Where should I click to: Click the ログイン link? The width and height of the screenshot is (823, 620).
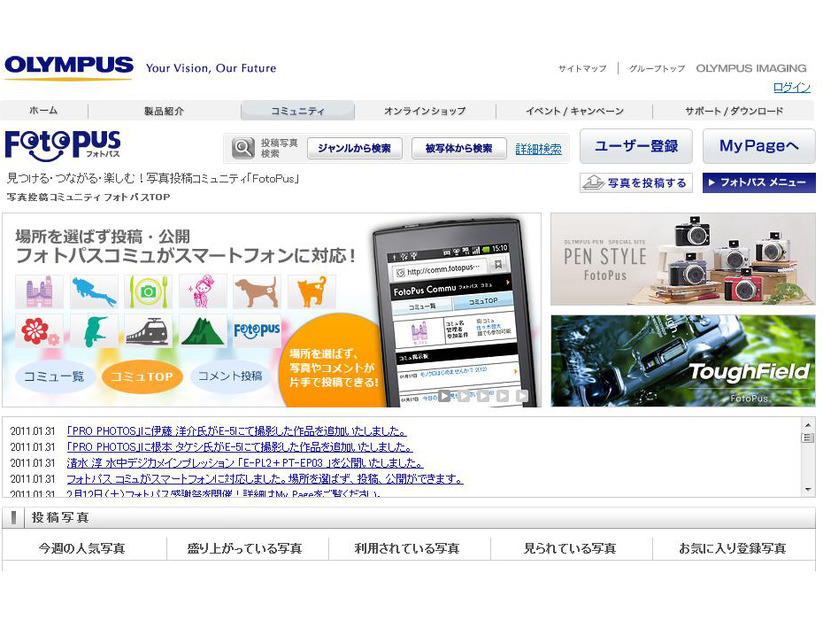(x=792, y=87)
